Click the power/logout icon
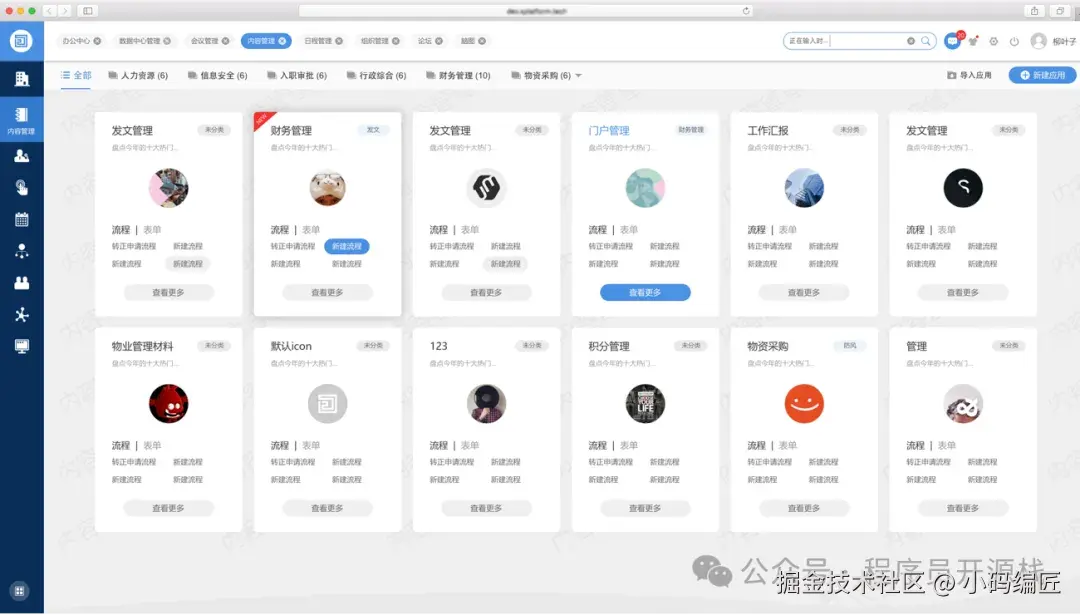 [1014, 41]
